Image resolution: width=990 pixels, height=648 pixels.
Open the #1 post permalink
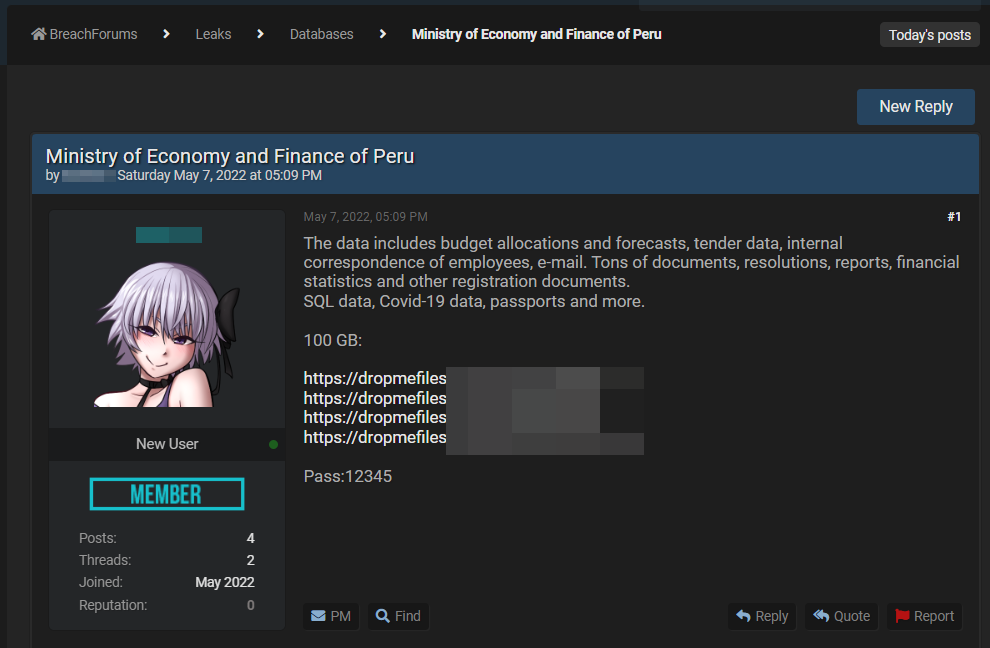tap(953, 217)
